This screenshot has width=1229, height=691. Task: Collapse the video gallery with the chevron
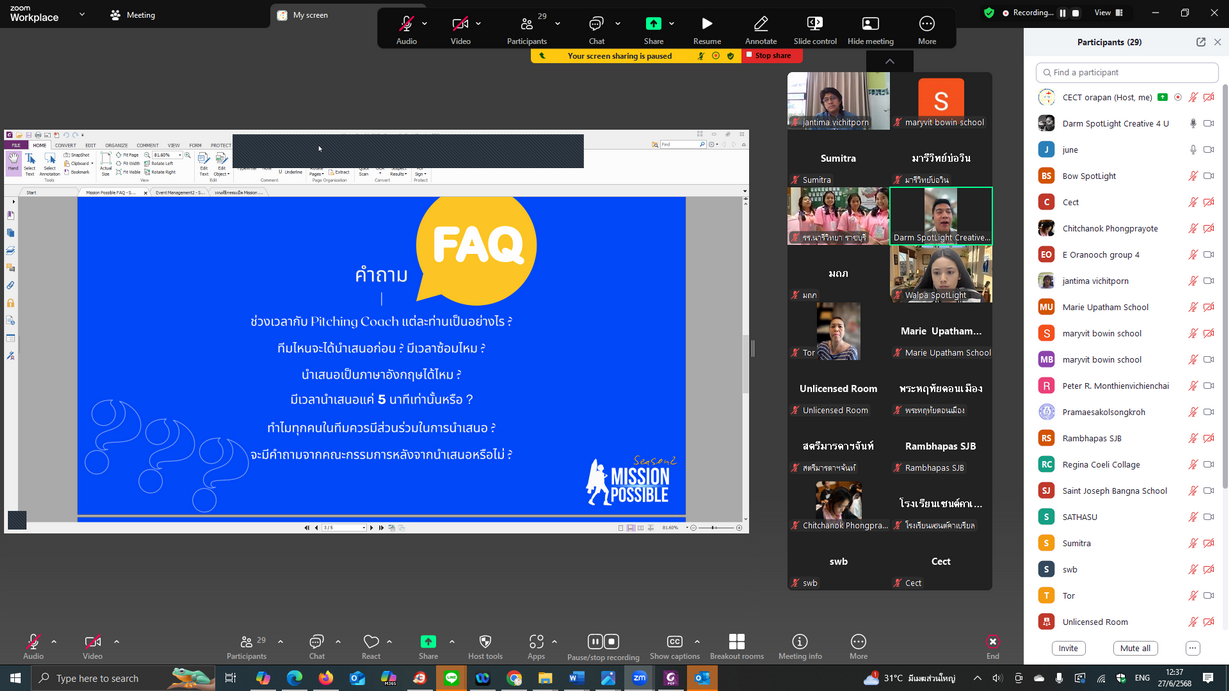[889, 61]
